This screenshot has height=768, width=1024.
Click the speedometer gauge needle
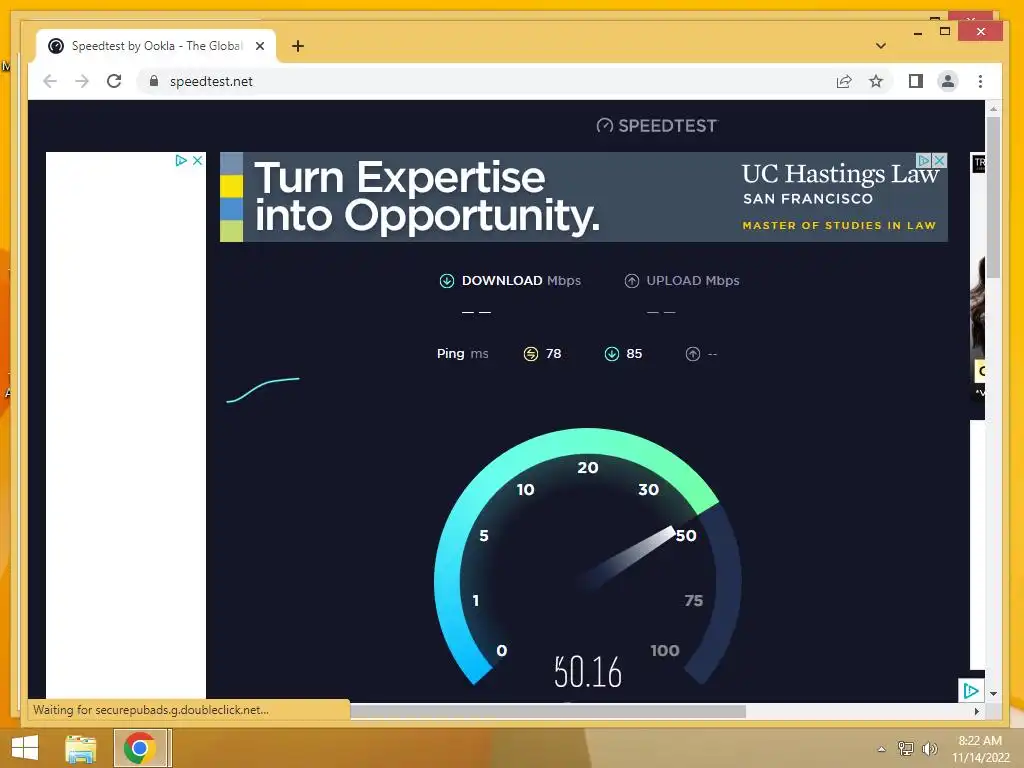click(628, 556)
